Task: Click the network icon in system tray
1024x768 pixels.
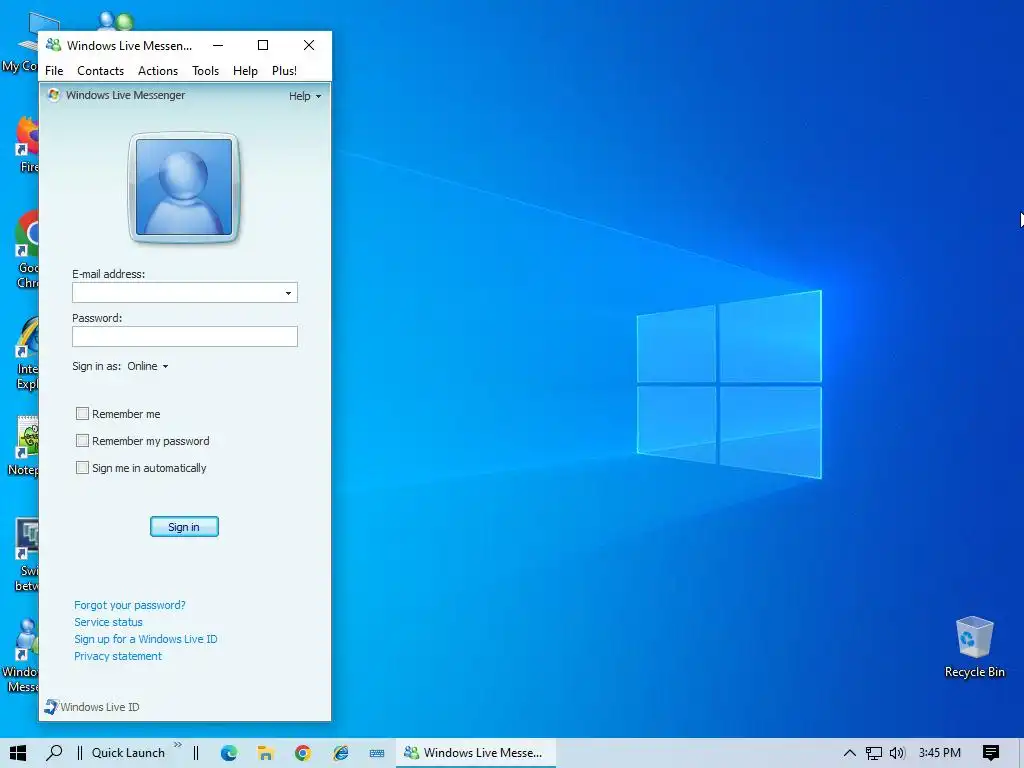Action: [x=874, y=753]
